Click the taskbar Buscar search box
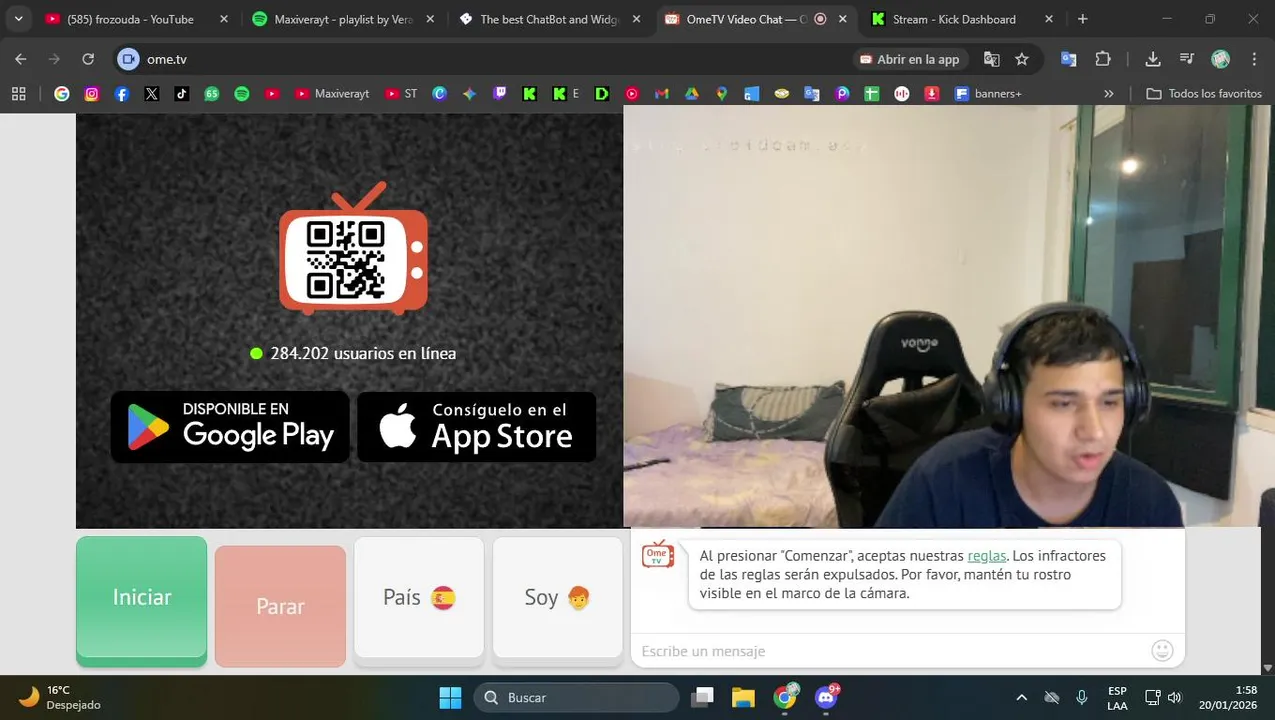Screen dimensions: 1275x720 [576, 697]
